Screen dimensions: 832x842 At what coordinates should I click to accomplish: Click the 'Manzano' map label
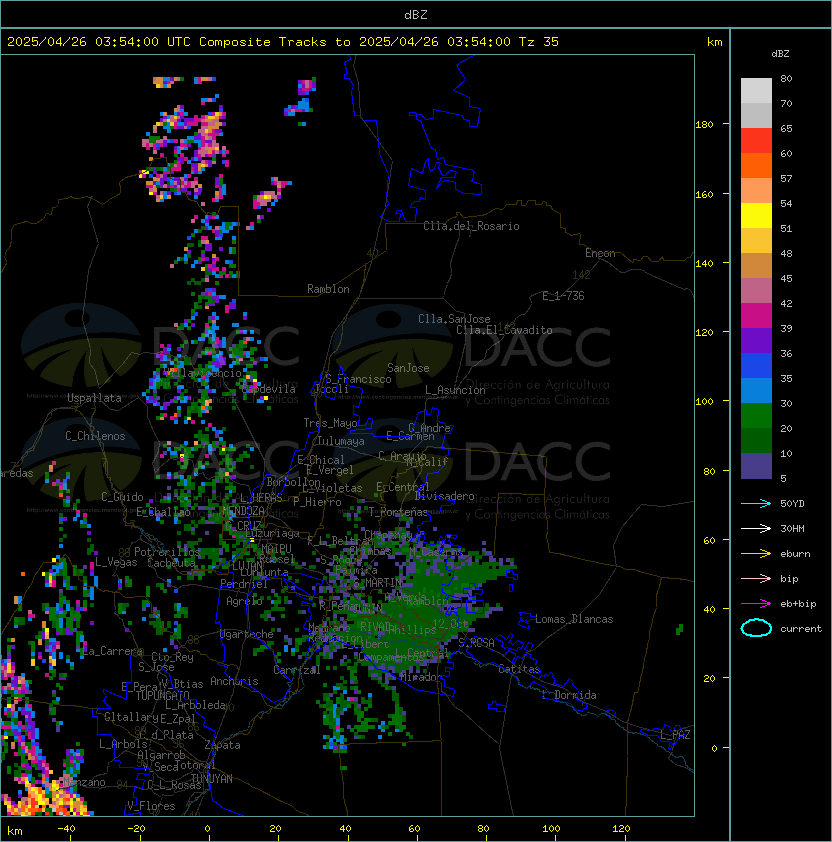coord(84,783)
